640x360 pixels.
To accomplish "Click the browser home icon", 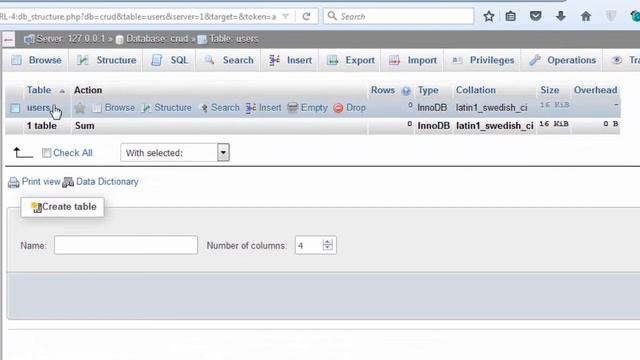I will [586, 16].
